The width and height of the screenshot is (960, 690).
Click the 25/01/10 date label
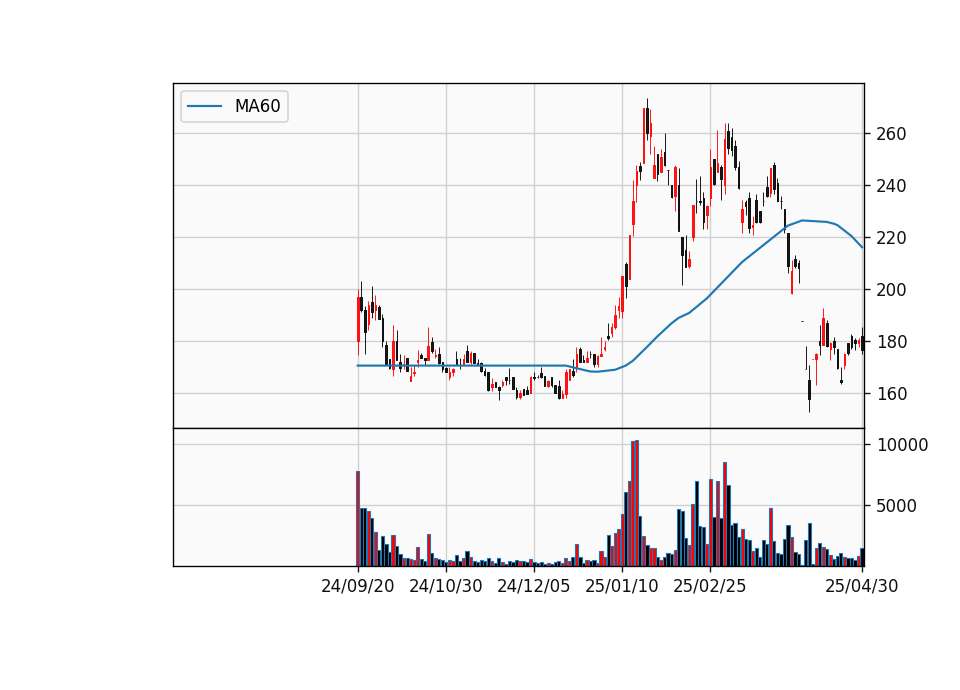[622, 586]
